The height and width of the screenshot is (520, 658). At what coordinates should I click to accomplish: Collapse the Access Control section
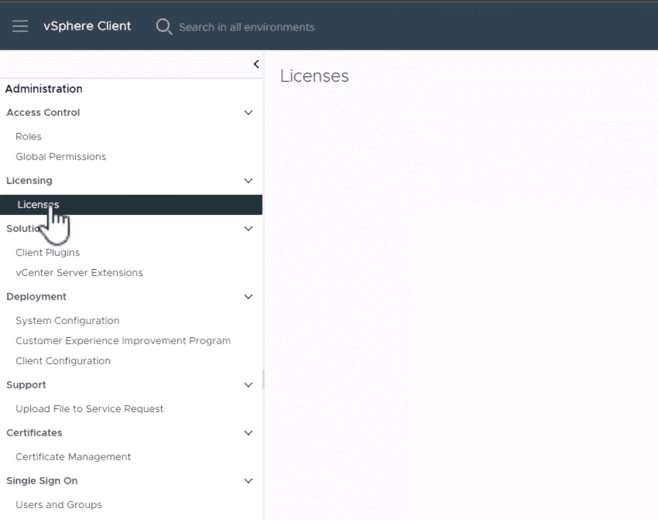pyautogui.click(x=249, y=113)
